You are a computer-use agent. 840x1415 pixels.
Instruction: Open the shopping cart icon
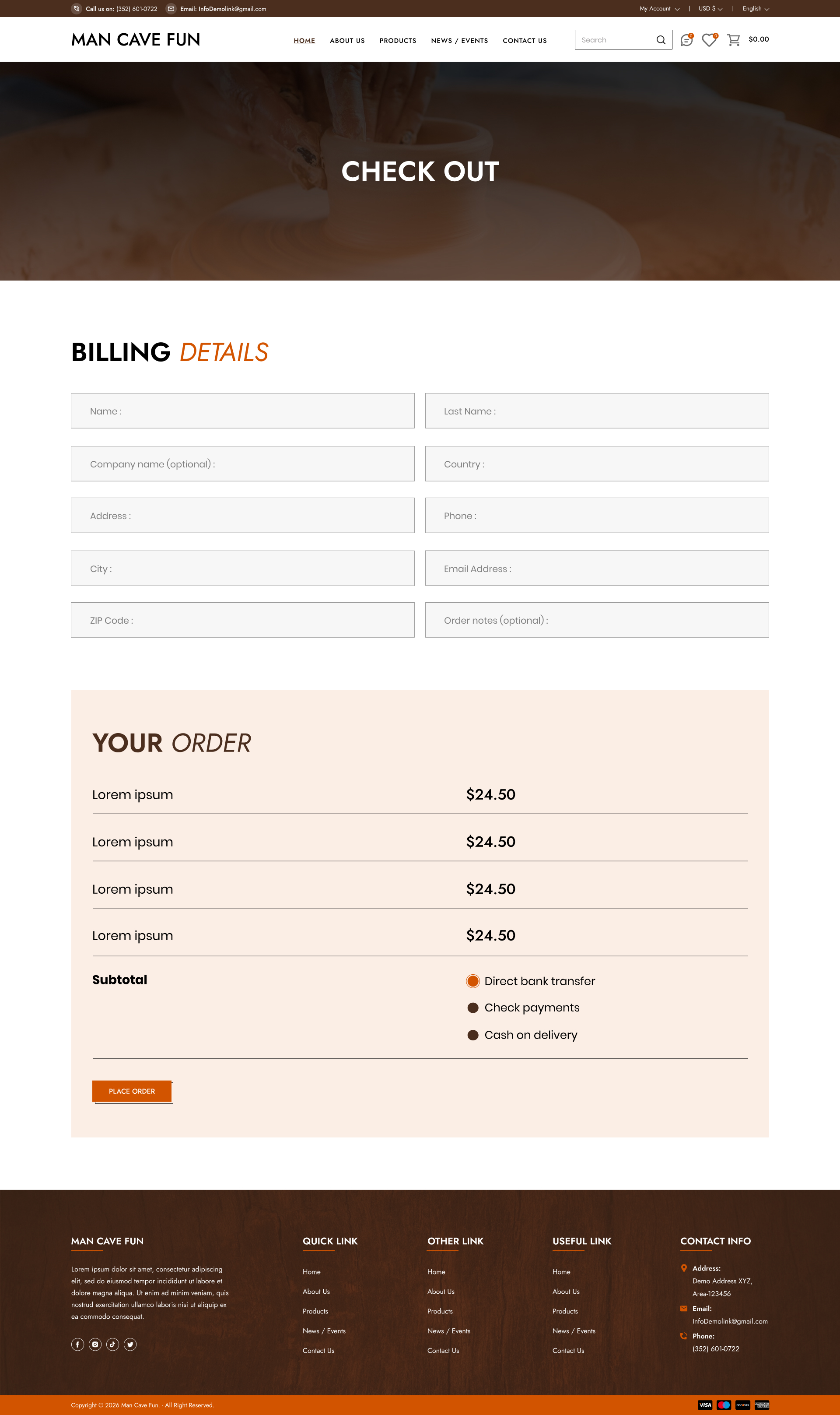click(734, 40)
